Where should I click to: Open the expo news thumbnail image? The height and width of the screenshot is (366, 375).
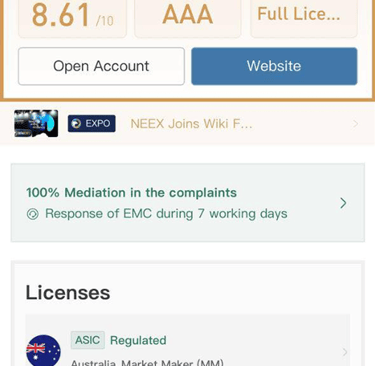pos(36,123)
